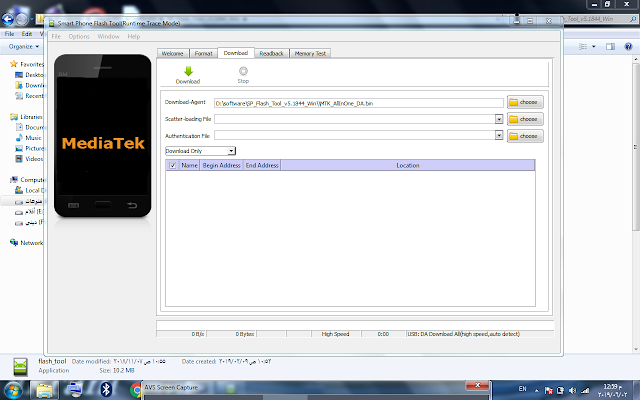The image size is (640, 400).
Task: Click the MediaTek phone image
Action: coord(103,136)
